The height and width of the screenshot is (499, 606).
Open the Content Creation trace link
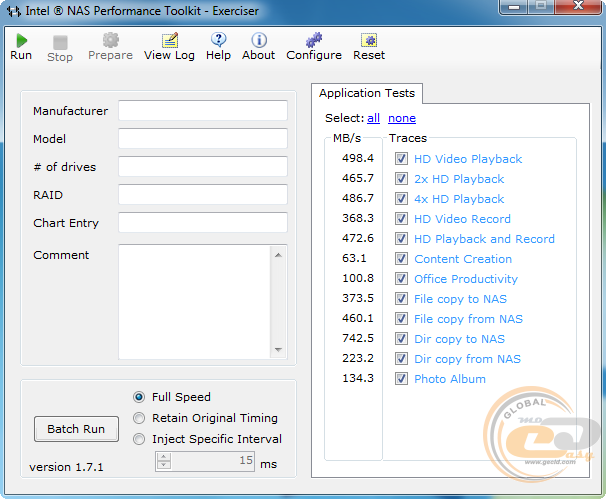click(x=463, y=259)
